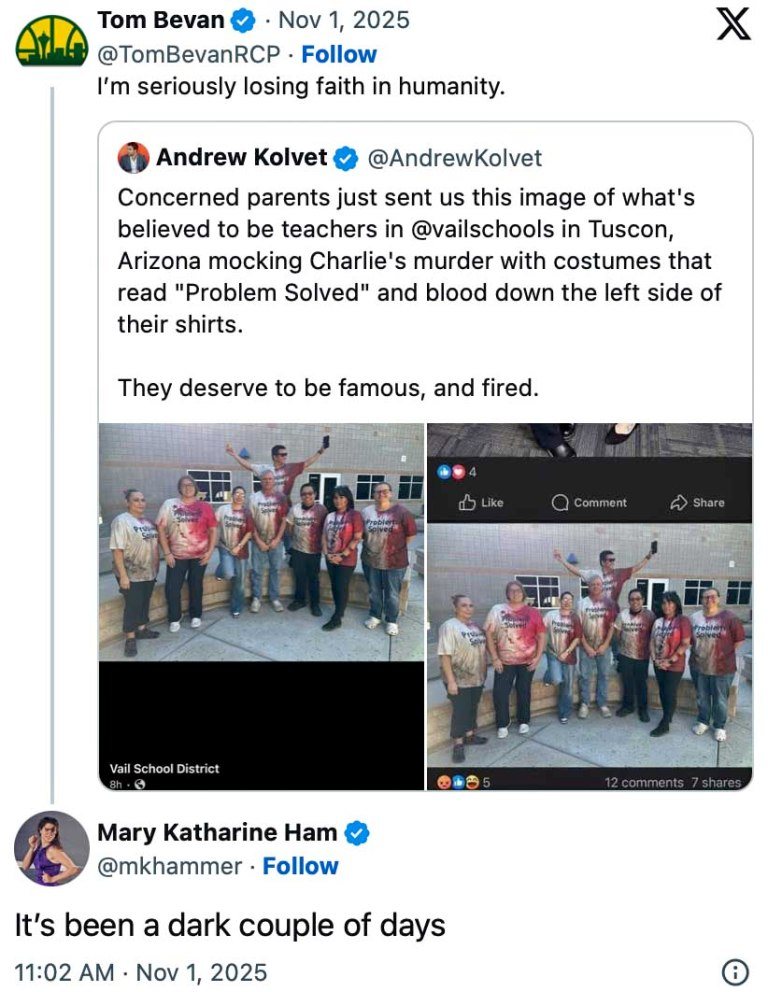Open Andrew Kolvet's display name
Image resolution: width=768 pixels, height=992 pixels.
[x=242, y=158]
